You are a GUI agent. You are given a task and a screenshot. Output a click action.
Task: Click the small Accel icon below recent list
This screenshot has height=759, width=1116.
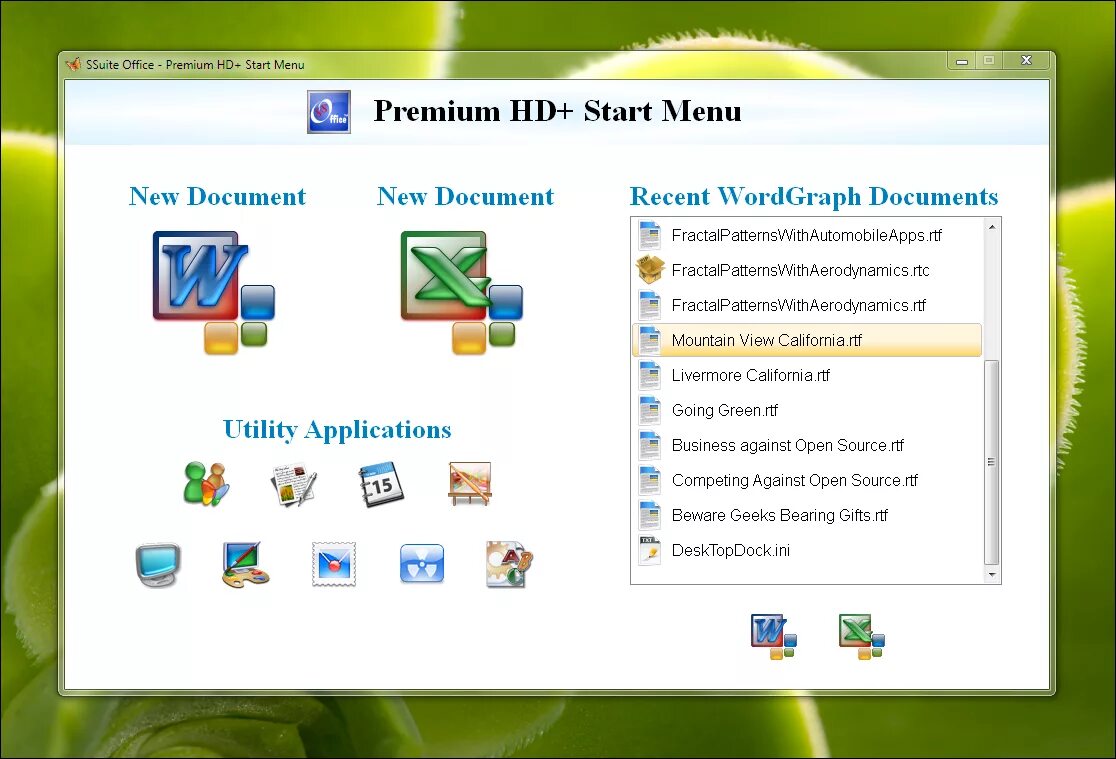pos(862,637)
